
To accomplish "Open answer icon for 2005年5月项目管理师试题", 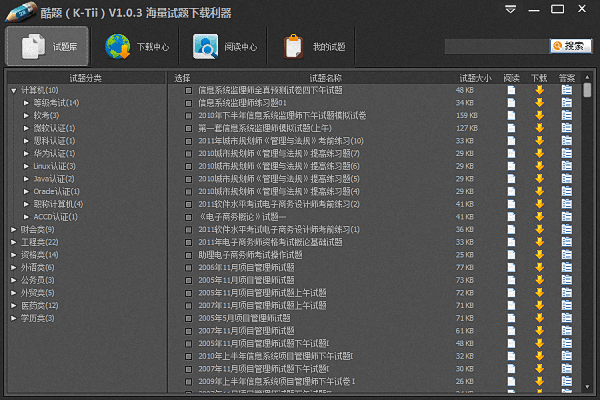I will point(567,317).
